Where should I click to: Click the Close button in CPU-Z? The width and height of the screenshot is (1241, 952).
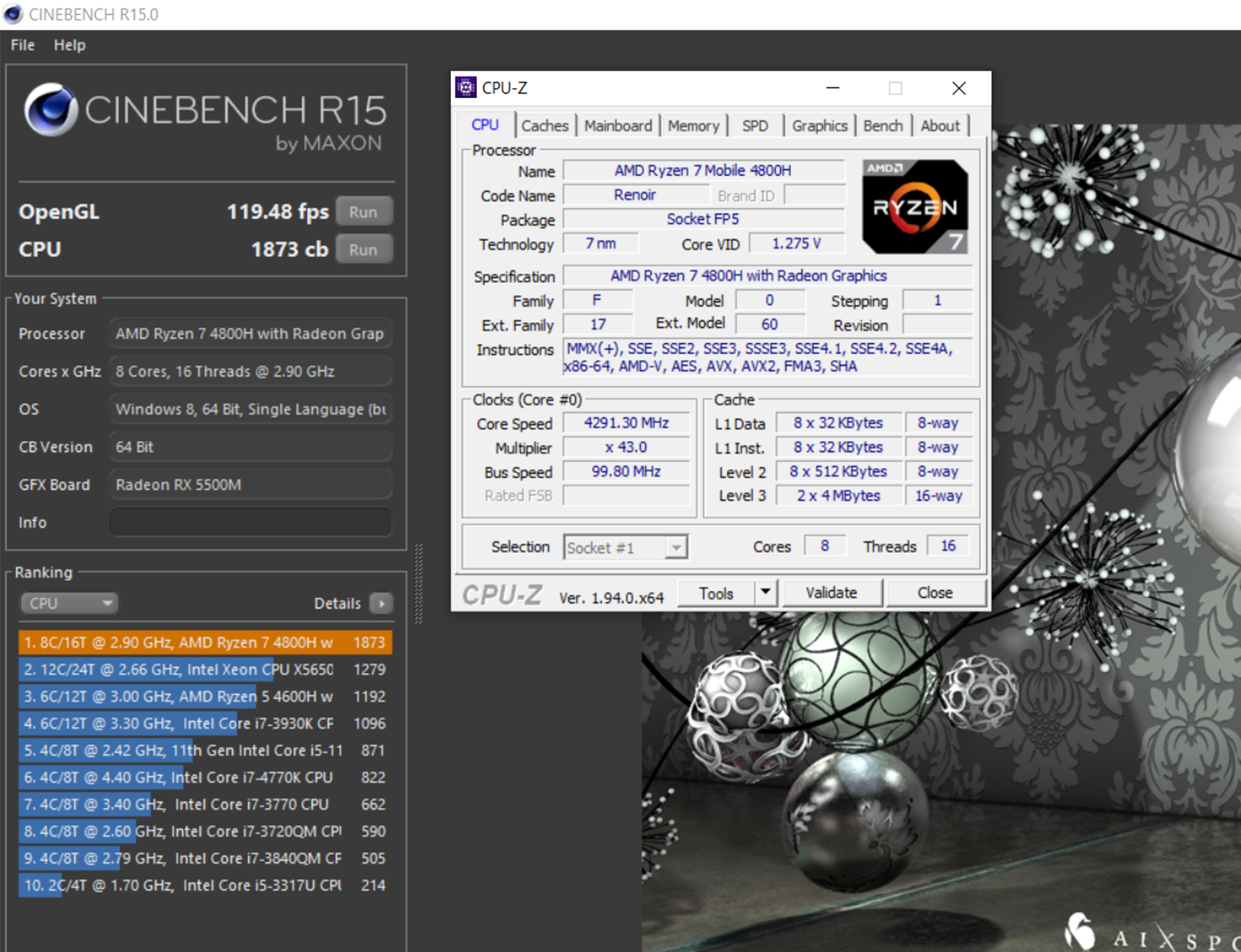935,593
